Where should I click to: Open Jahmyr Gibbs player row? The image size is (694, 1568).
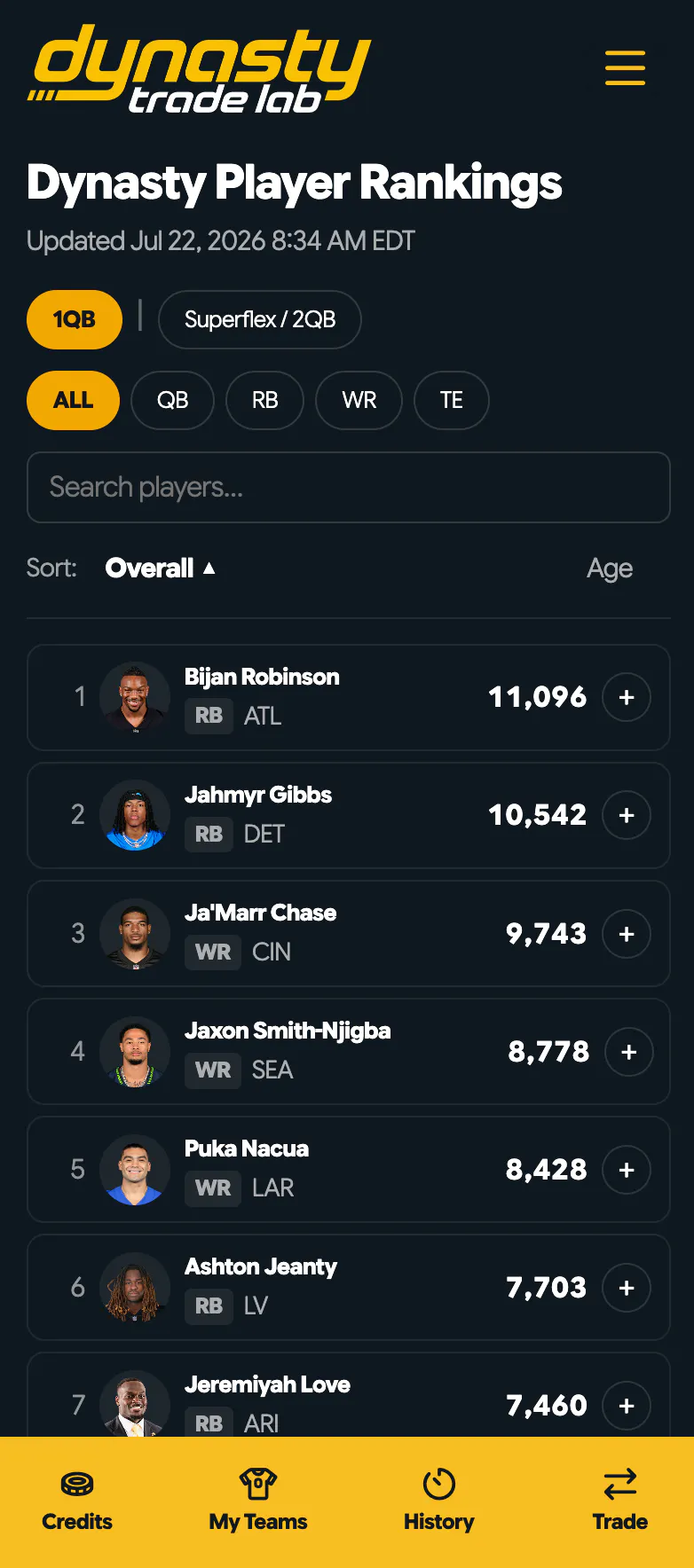[348, 815]
